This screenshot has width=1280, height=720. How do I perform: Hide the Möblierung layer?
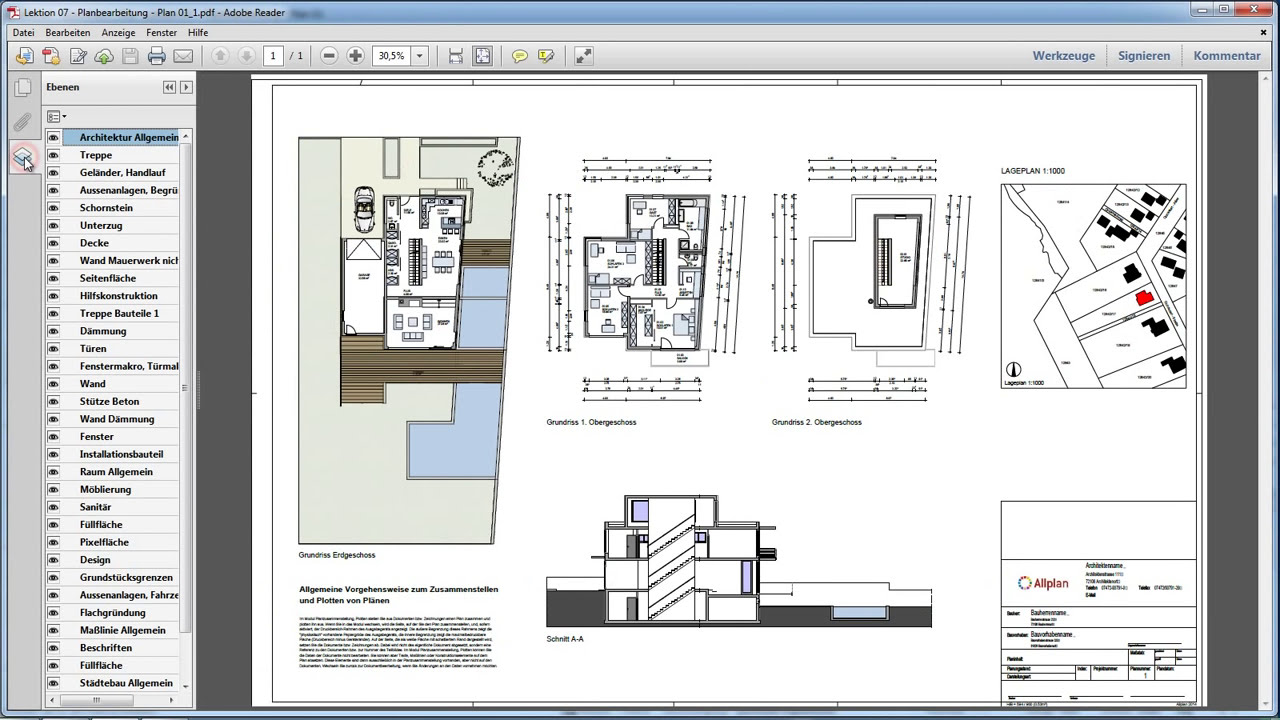coord(53,489)
